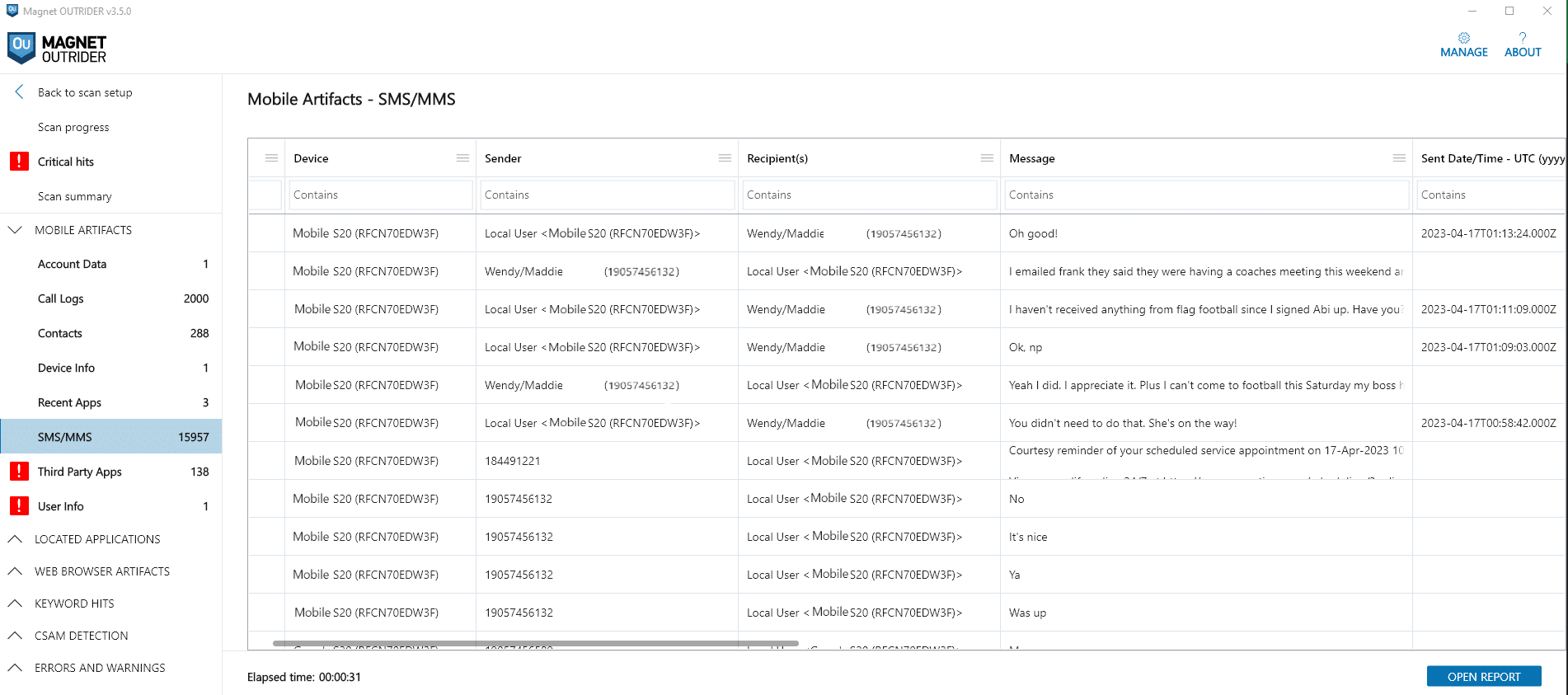1568x695 pixels.
Task: Select Account Data artifacts
Action: [x=111, y=264]
